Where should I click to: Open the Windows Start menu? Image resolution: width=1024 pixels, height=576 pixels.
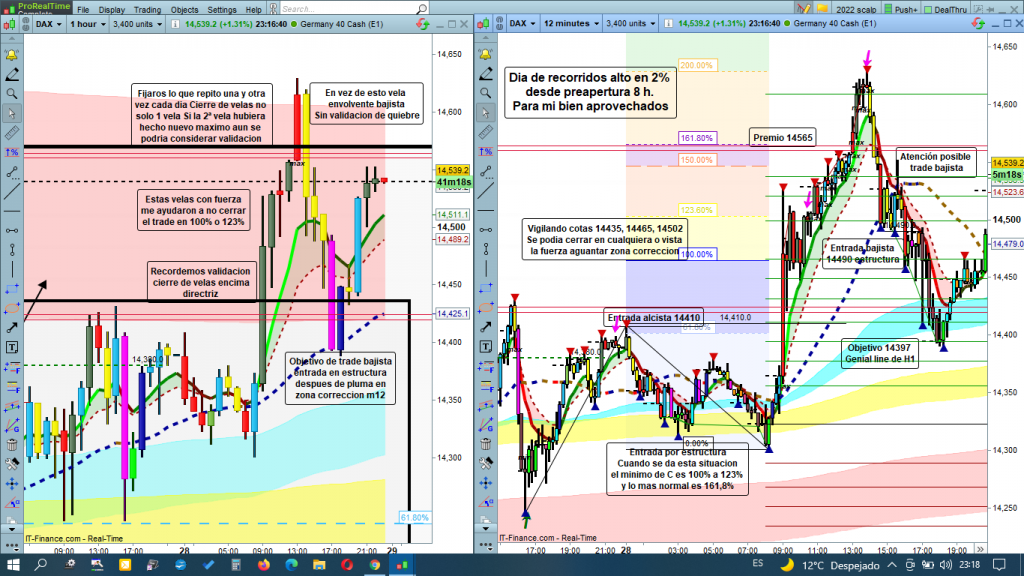point(12,565)
